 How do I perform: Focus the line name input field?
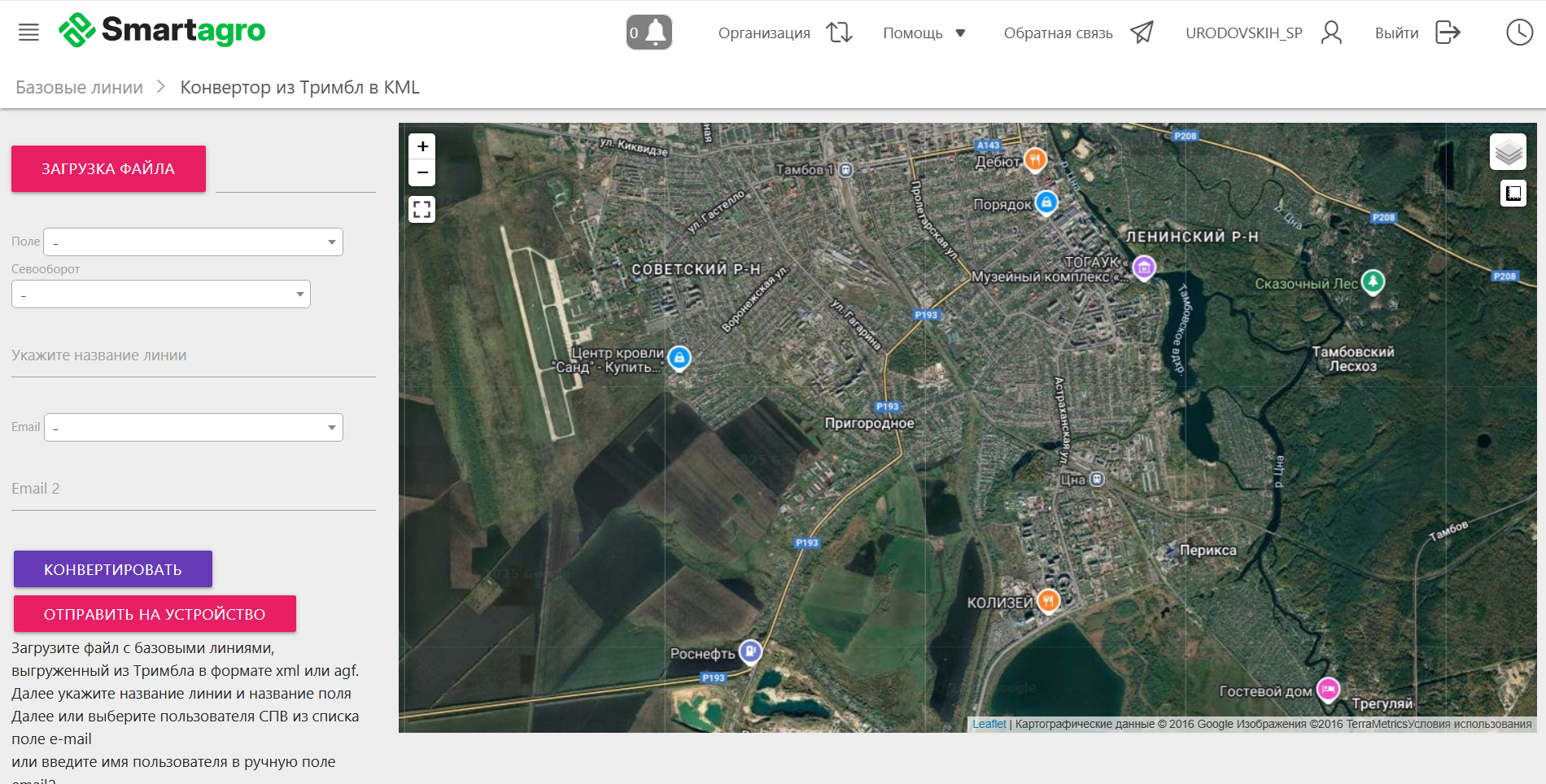point(194,355)
